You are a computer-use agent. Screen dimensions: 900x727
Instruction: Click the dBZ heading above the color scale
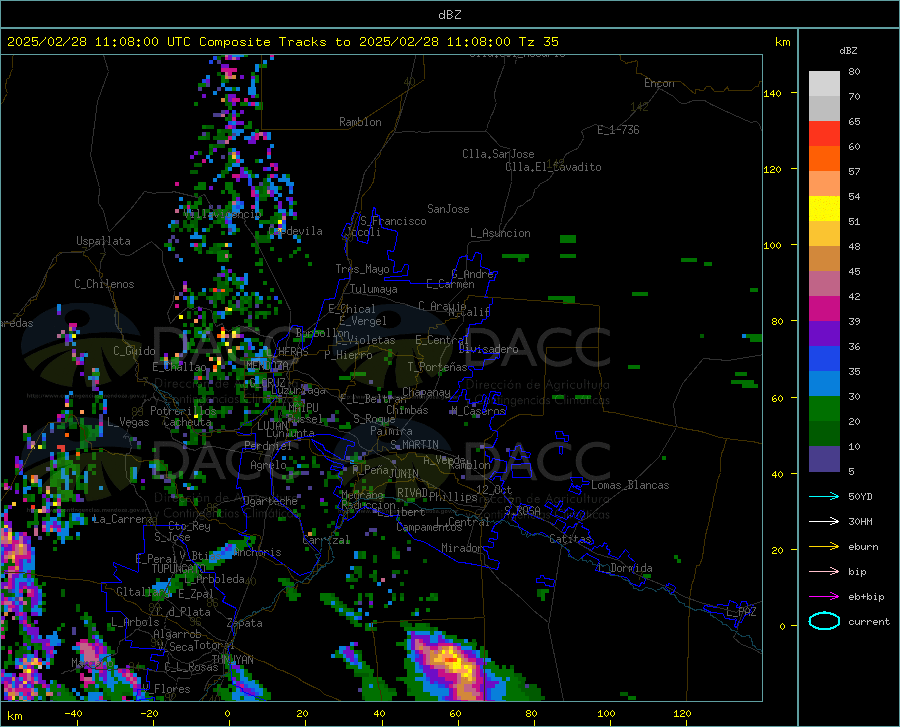(848, 50)
